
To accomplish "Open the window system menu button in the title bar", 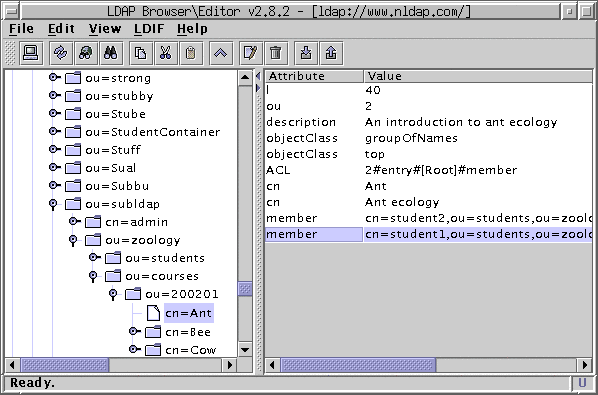I will [x=11, y=11].
